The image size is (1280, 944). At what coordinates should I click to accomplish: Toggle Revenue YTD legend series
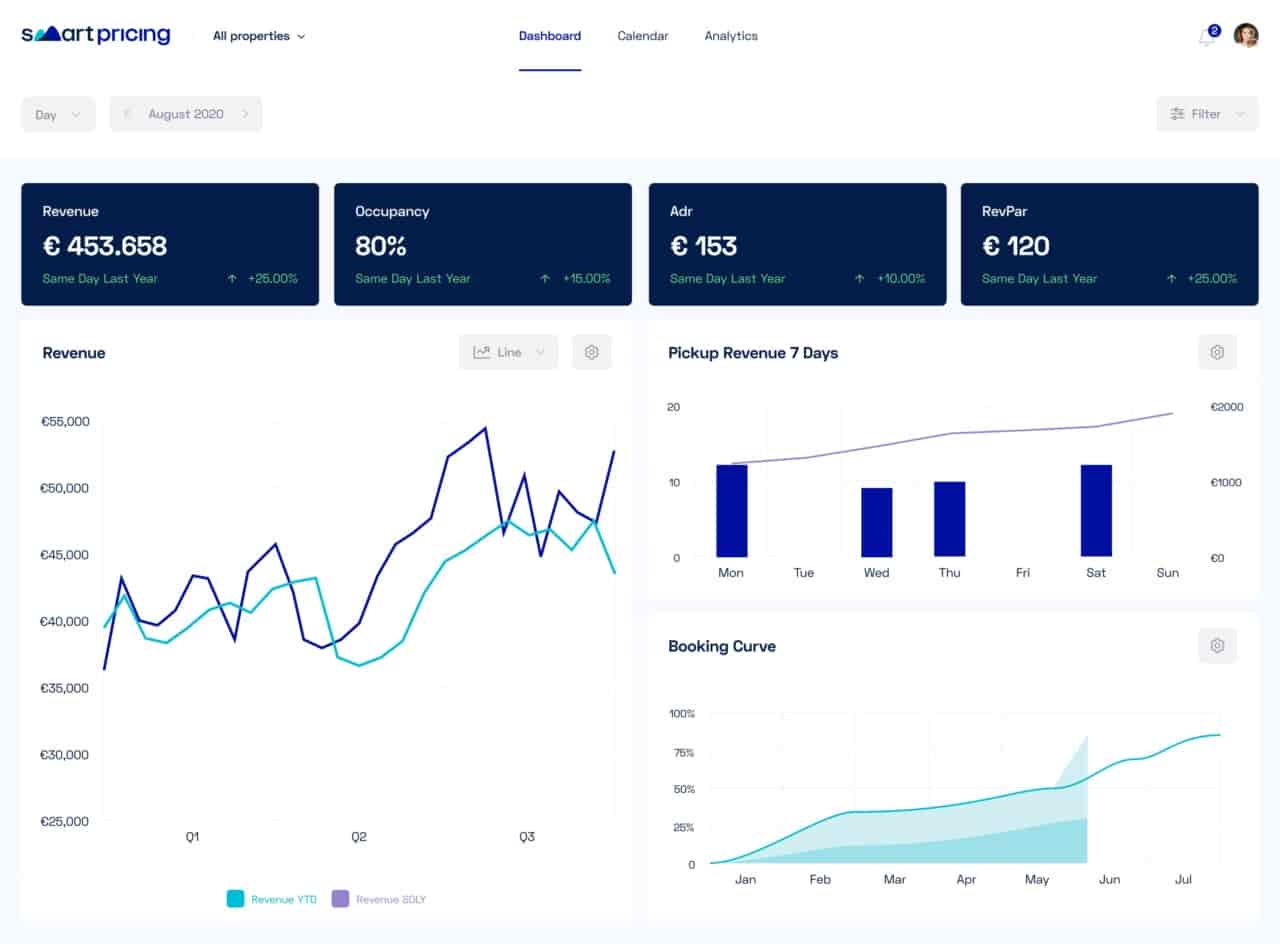pyautogui.click(x=272, y=899)
